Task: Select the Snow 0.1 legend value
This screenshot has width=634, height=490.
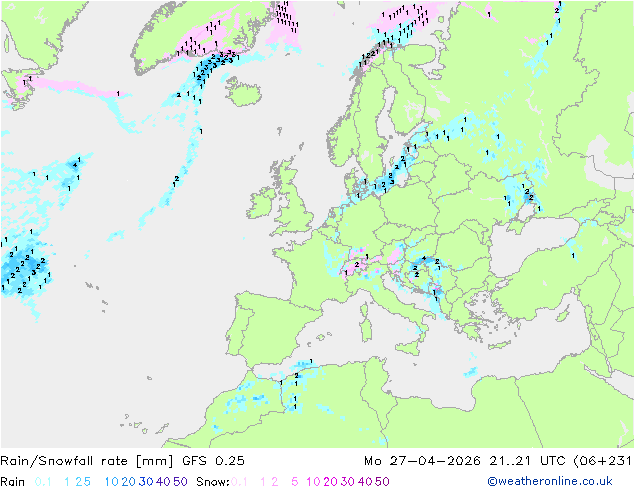Action: coord(239,482)
